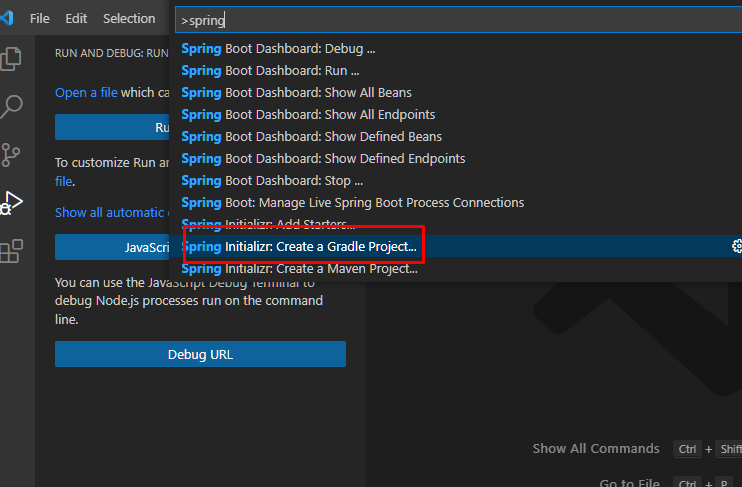
Task: Click the blue Run button under Open a file
Action: point(112,127)
